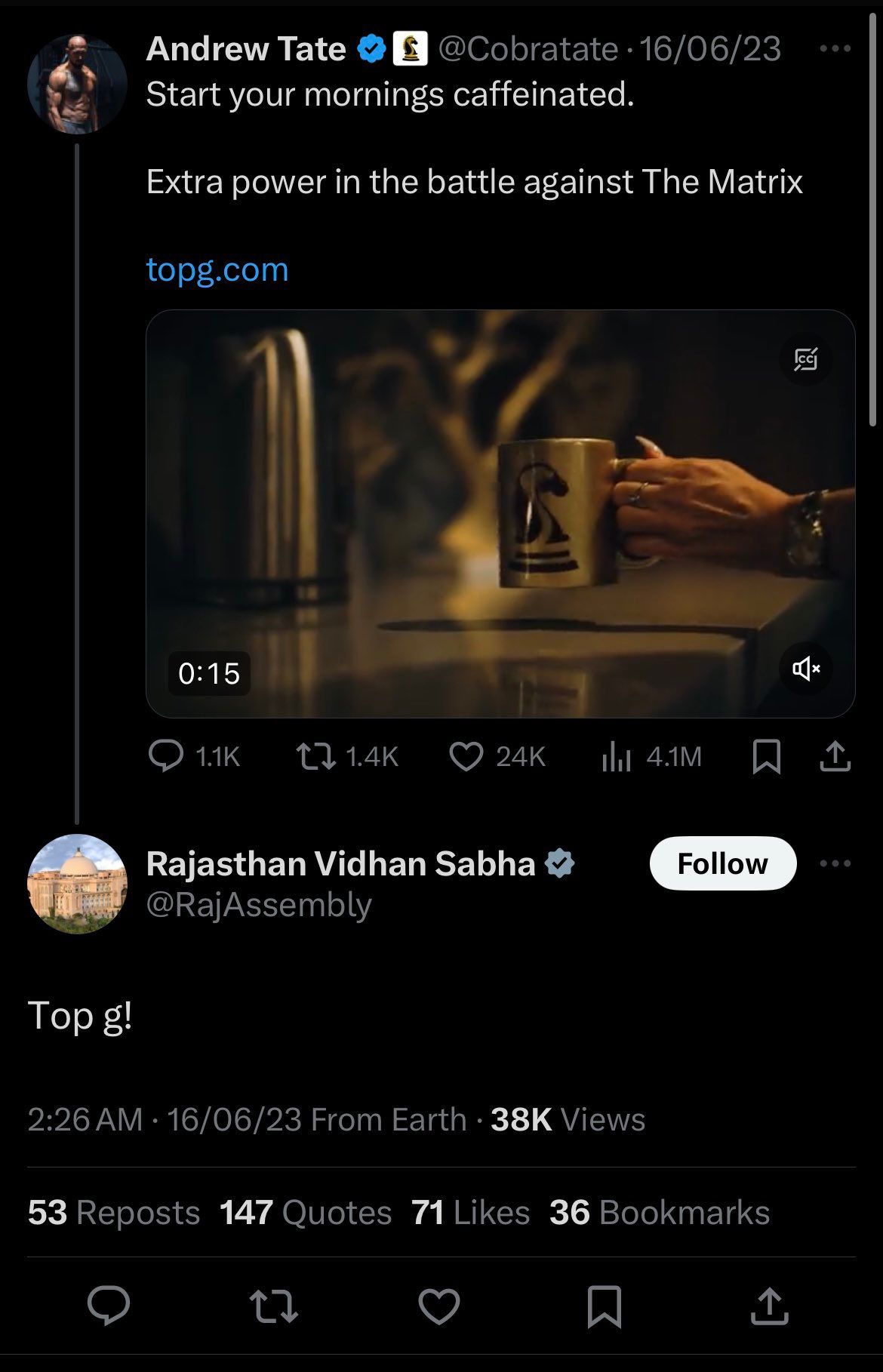Reply to the Rajasthan Vidhan Sabha post

[109, 1306]
